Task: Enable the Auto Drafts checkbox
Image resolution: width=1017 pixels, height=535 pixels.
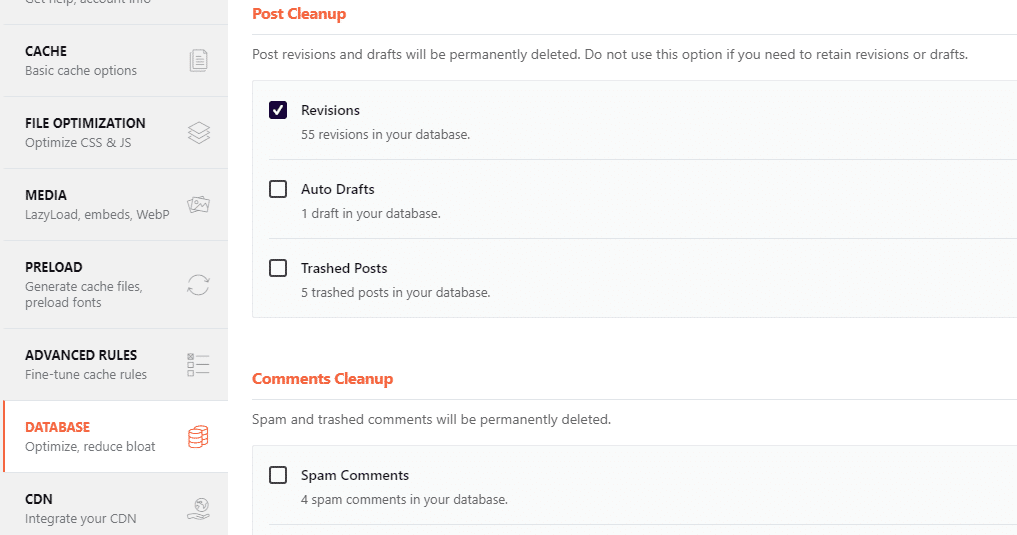Action: tap(278, 189)
